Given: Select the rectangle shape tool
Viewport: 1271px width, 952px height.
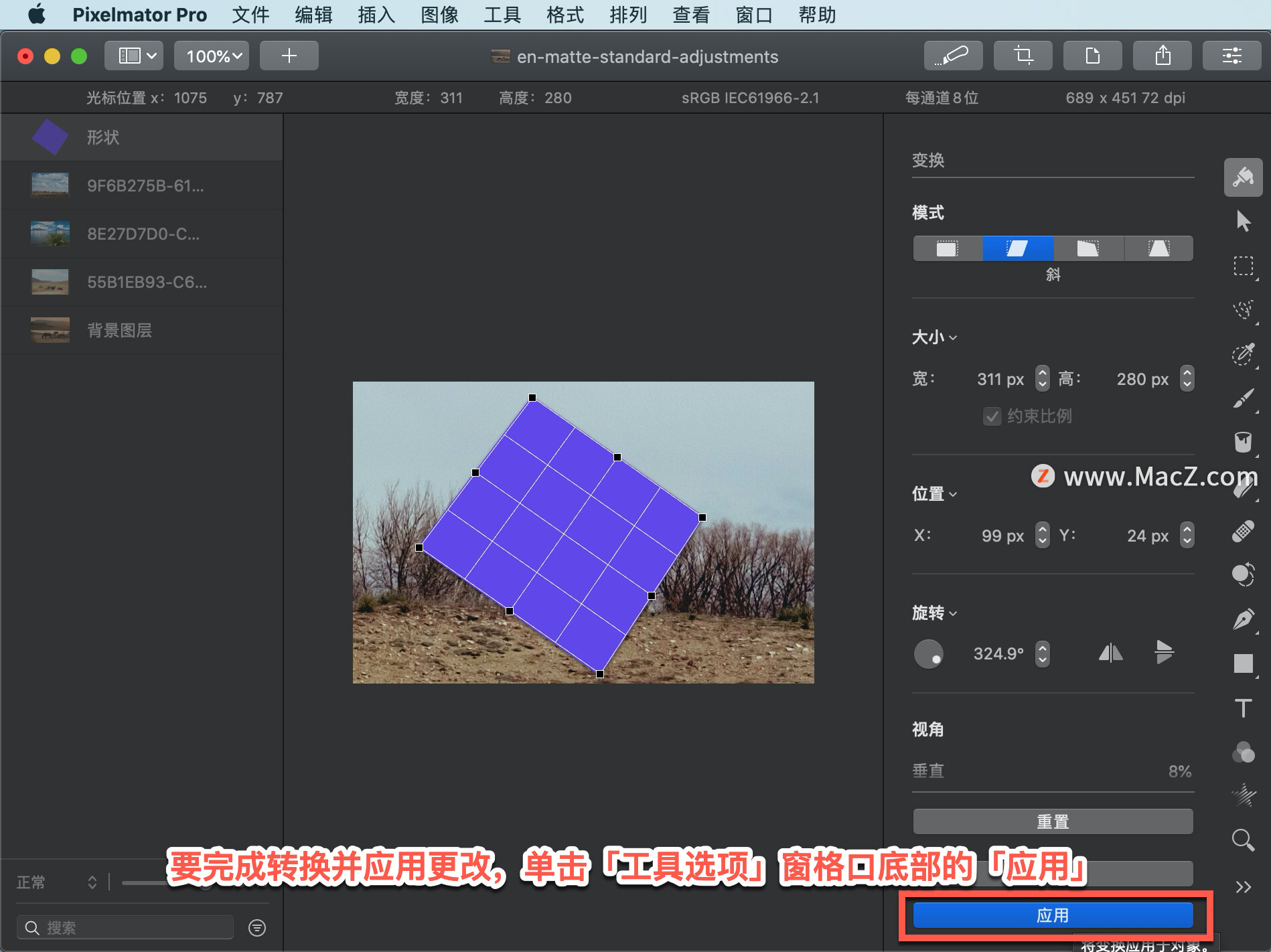Looking at the screenshot, I should [1243, 663].
